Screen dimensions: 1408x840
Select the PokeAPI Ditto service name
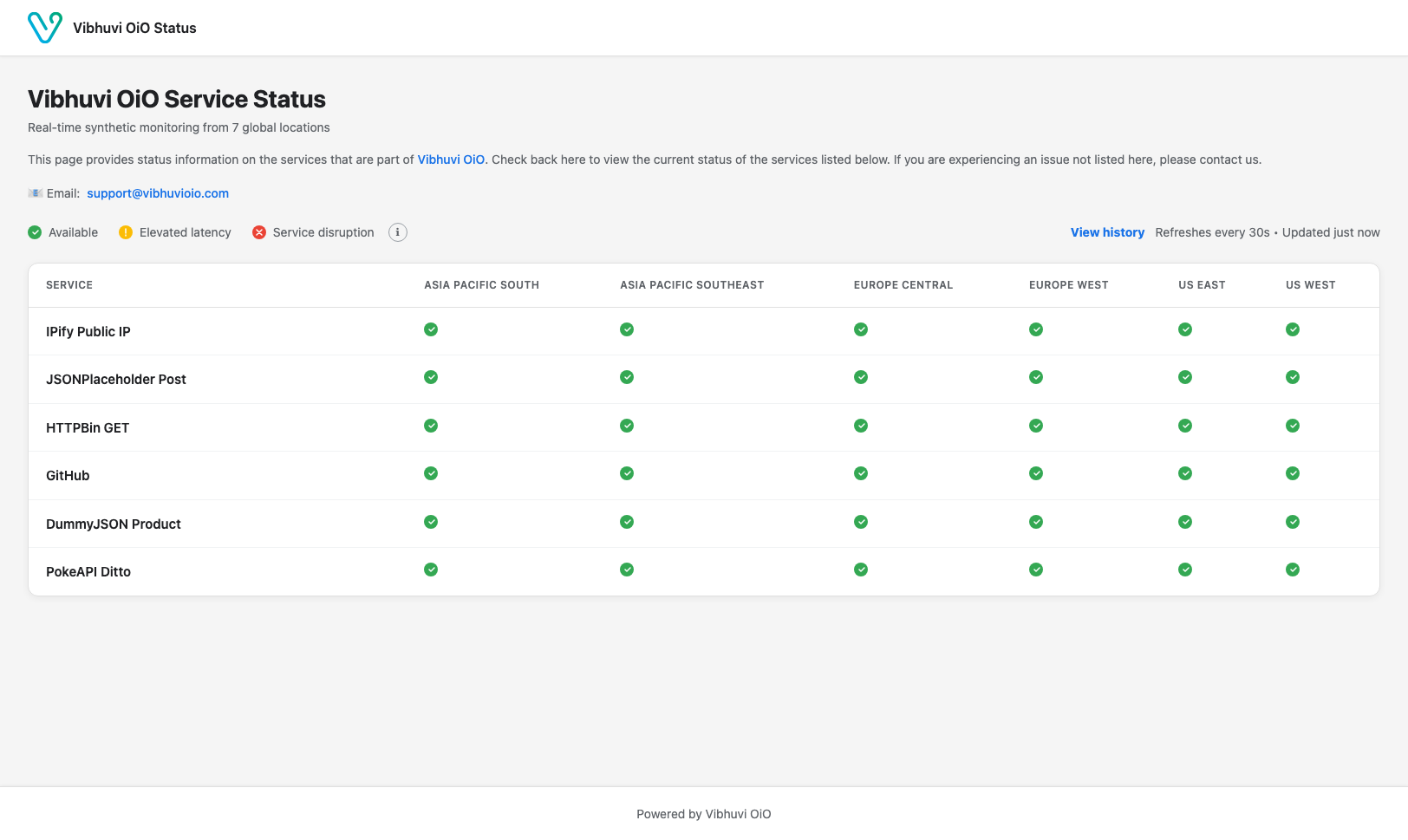pyautogui.click(x=88, y=572)
